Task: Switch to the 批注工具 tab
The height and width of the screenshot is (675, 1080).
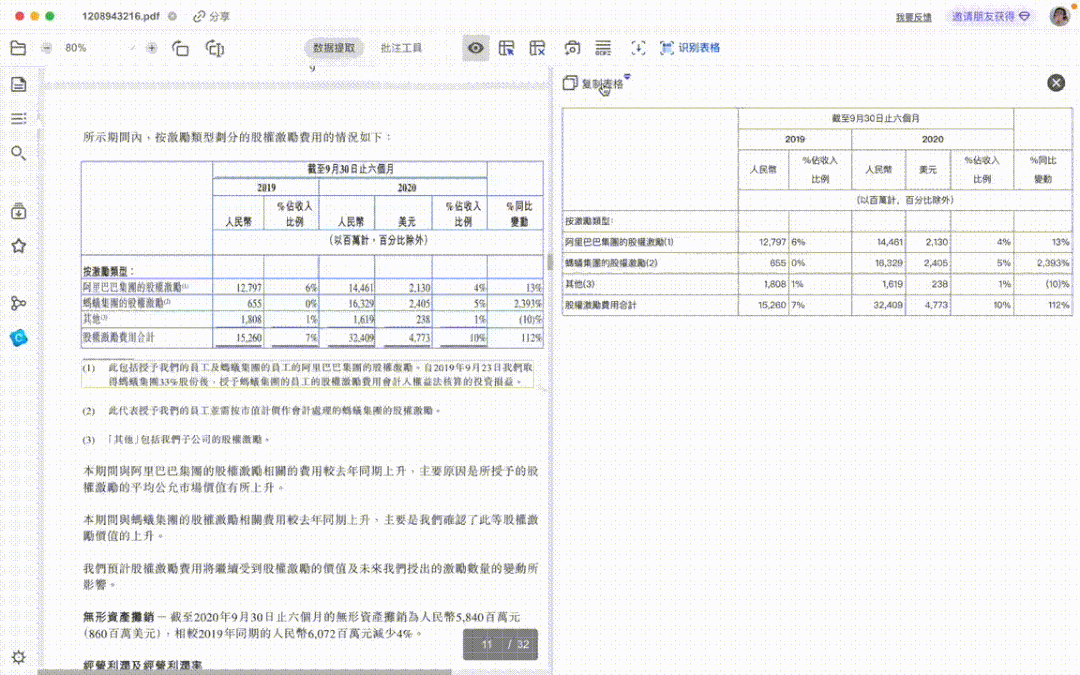Action: [x=401, y=48]
